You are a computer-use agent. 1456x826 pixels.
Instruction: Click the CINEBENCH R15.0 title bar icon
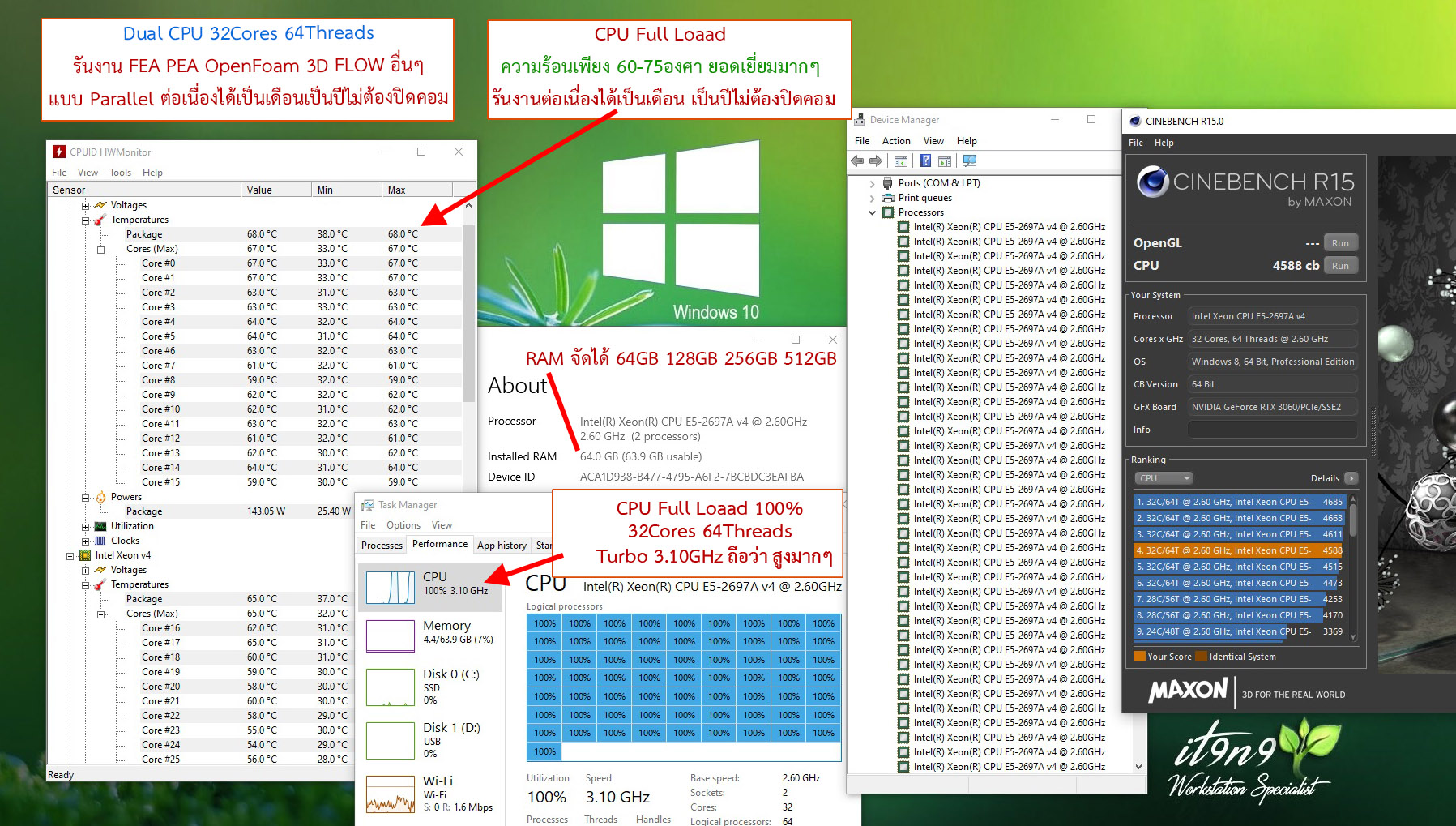point(1135,121)
